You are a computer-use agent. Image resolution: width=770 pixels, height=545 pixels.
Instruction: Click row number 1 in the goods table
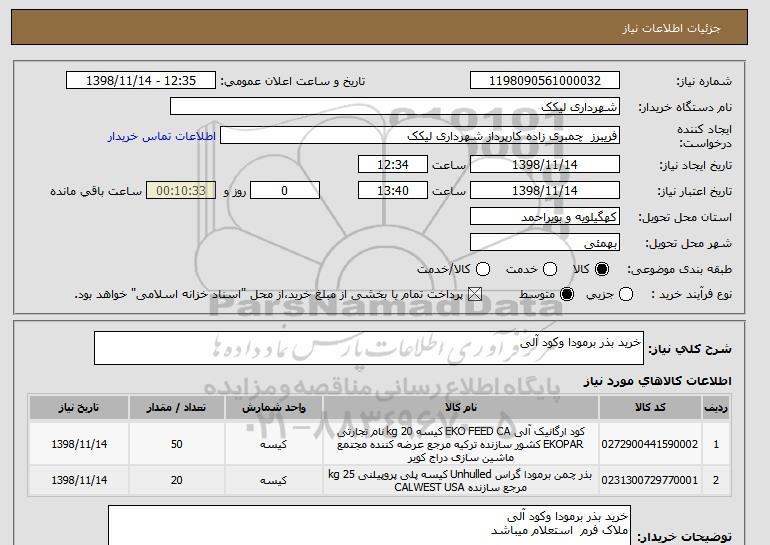(716, 444)
